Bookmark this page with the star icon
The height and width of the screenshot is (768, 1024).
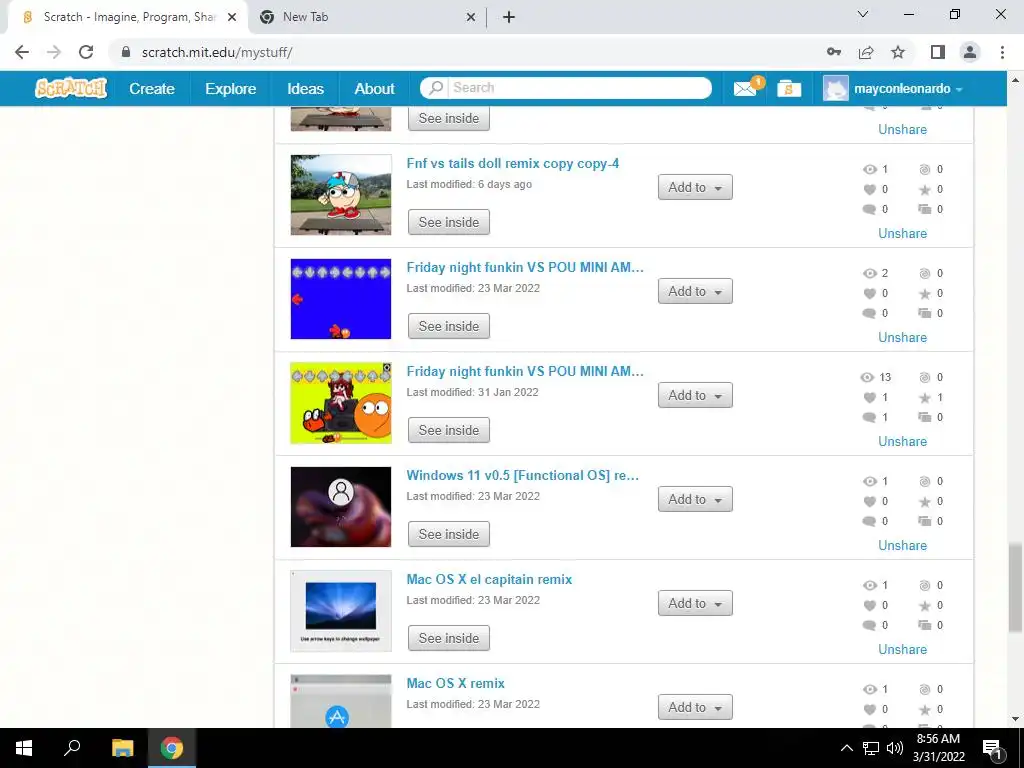pos(898,52)
